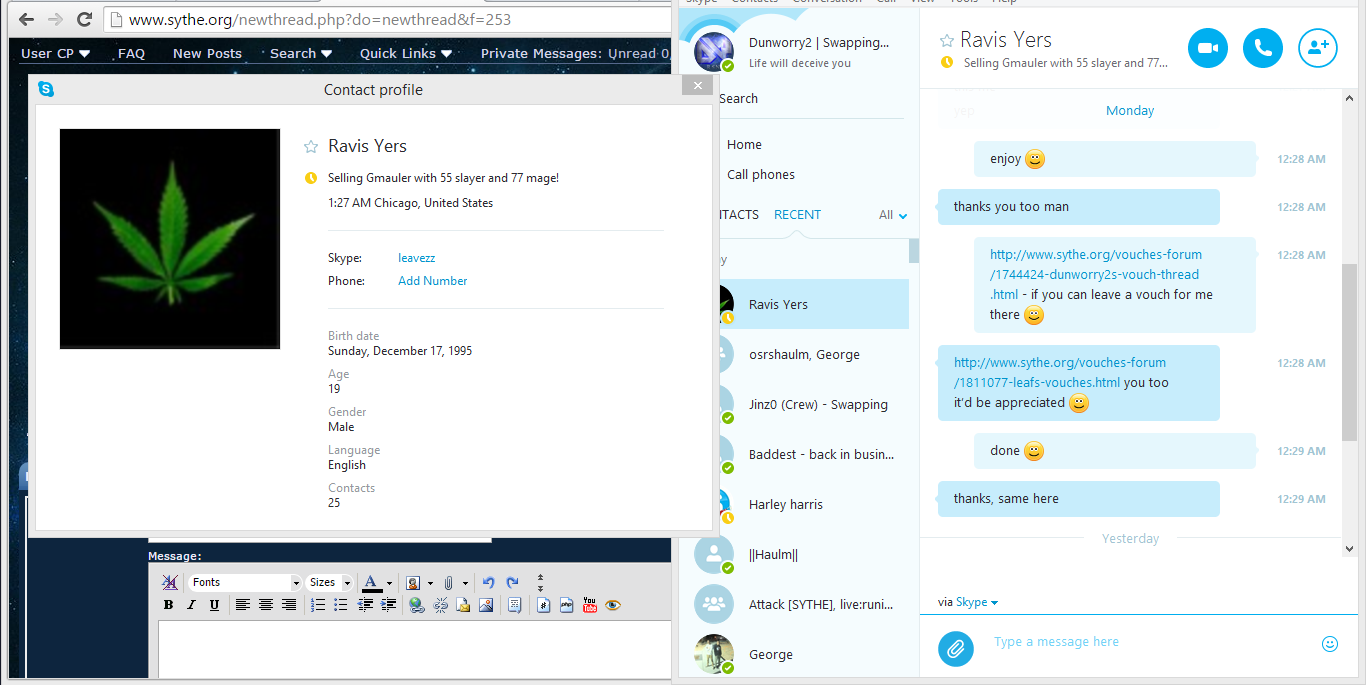The width and height of the screenshot is (1366, 685).
Task: Apply the current text color swatch
Action: tap(372, 582)
